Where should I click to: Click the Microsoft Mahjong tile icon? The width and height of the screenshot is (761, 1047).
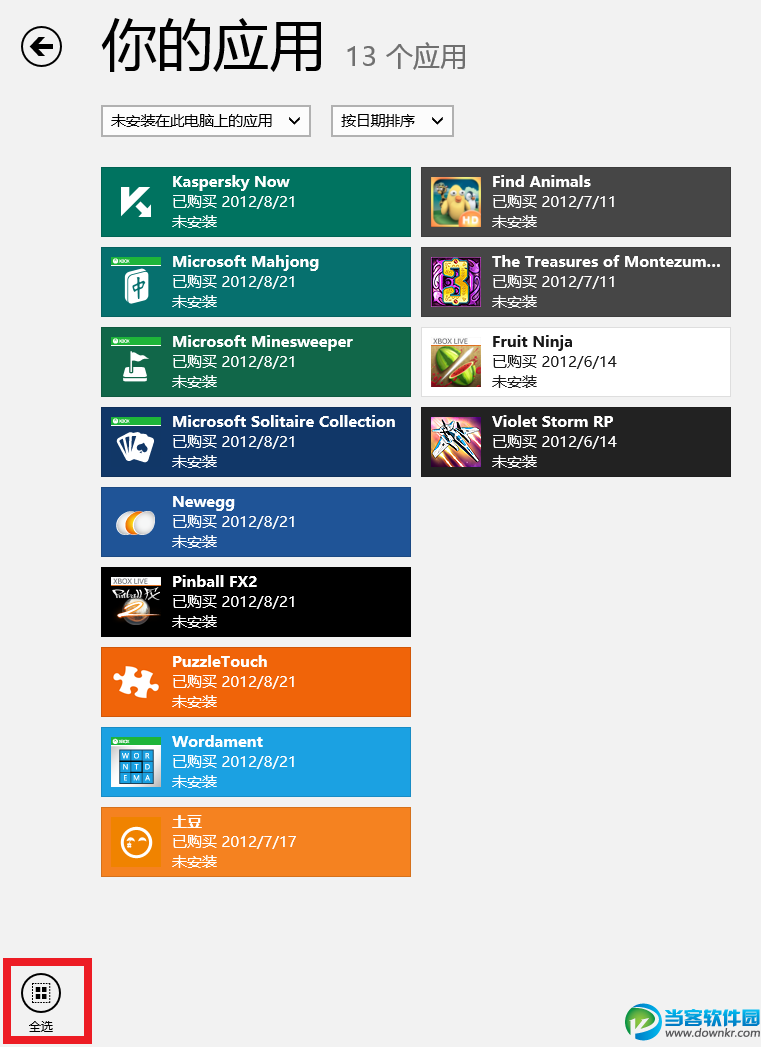pyautogui.click(x=136, y=282)
